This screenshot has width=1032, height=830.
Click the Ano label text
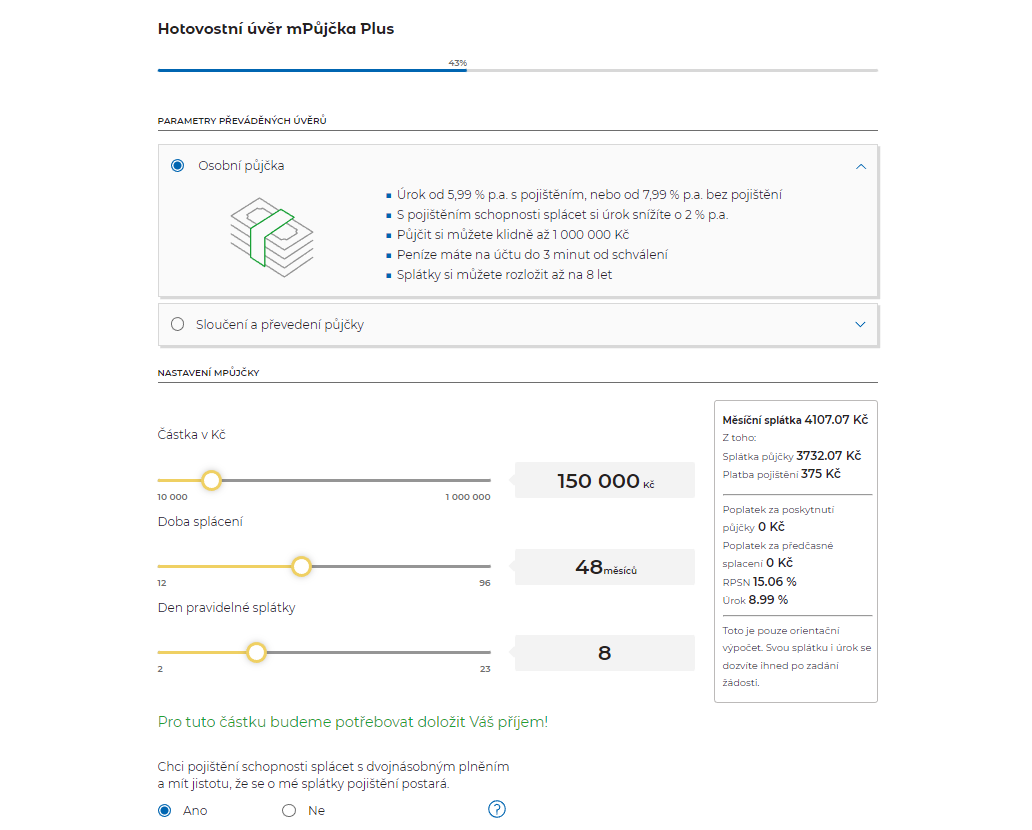pos(195,810)
